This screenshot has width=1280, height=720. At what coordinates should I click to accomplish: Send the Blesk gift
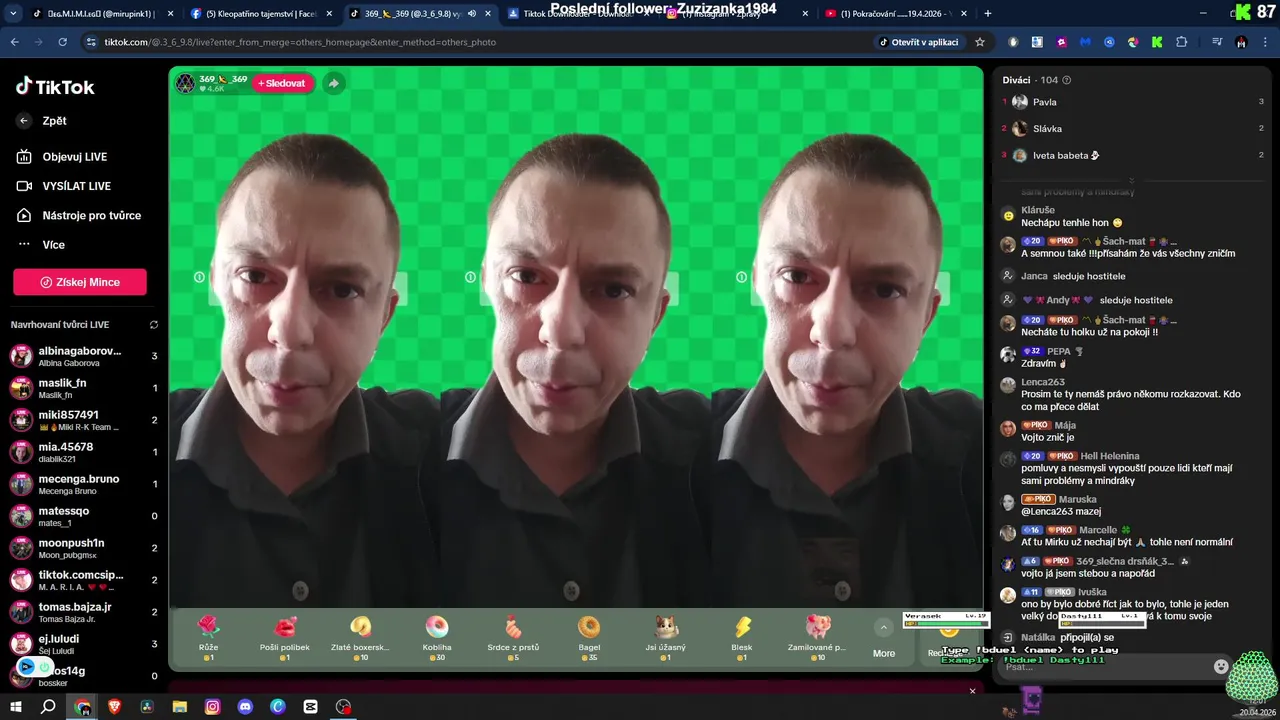pos(742,637)
